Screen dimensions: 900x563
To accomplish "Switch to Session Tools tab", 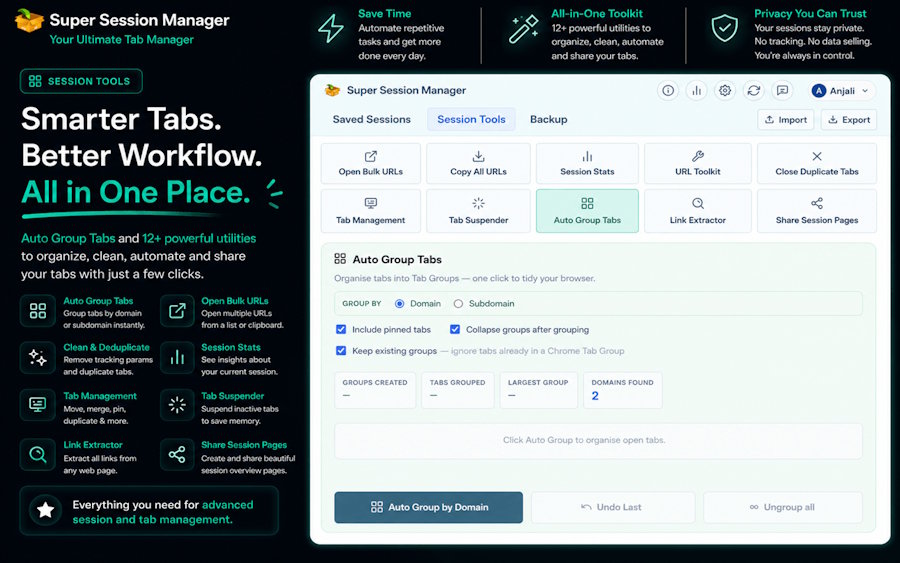I will (471, 119).
